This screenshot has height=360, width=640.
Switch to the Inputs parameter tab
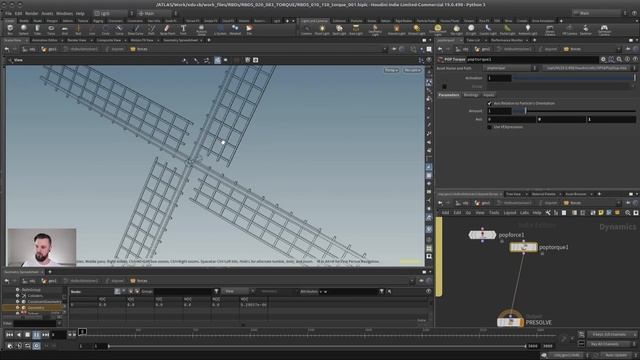pyautogui.click(x=489, y=95)
